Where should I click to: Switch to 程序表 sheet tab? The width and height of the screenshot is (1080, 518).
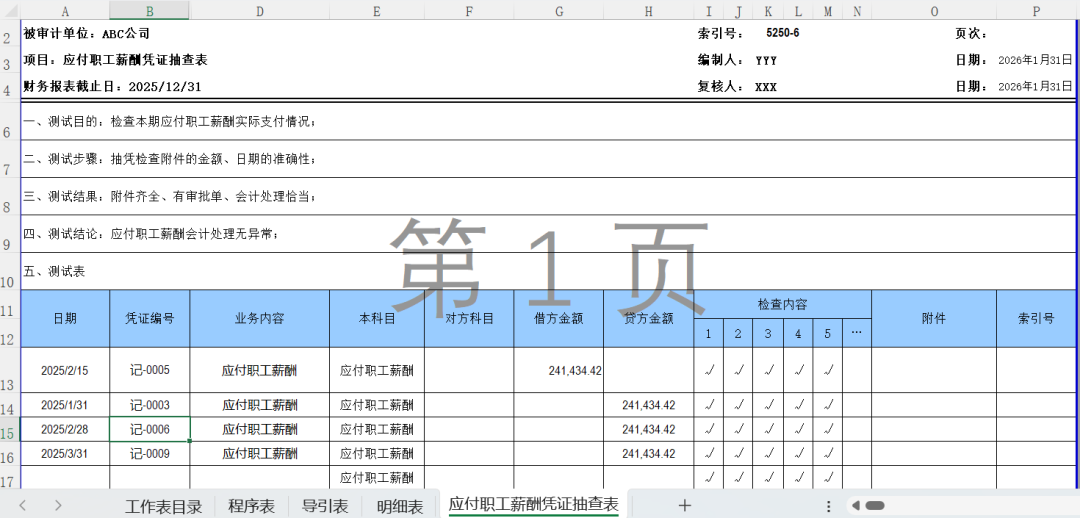(251, 506)
